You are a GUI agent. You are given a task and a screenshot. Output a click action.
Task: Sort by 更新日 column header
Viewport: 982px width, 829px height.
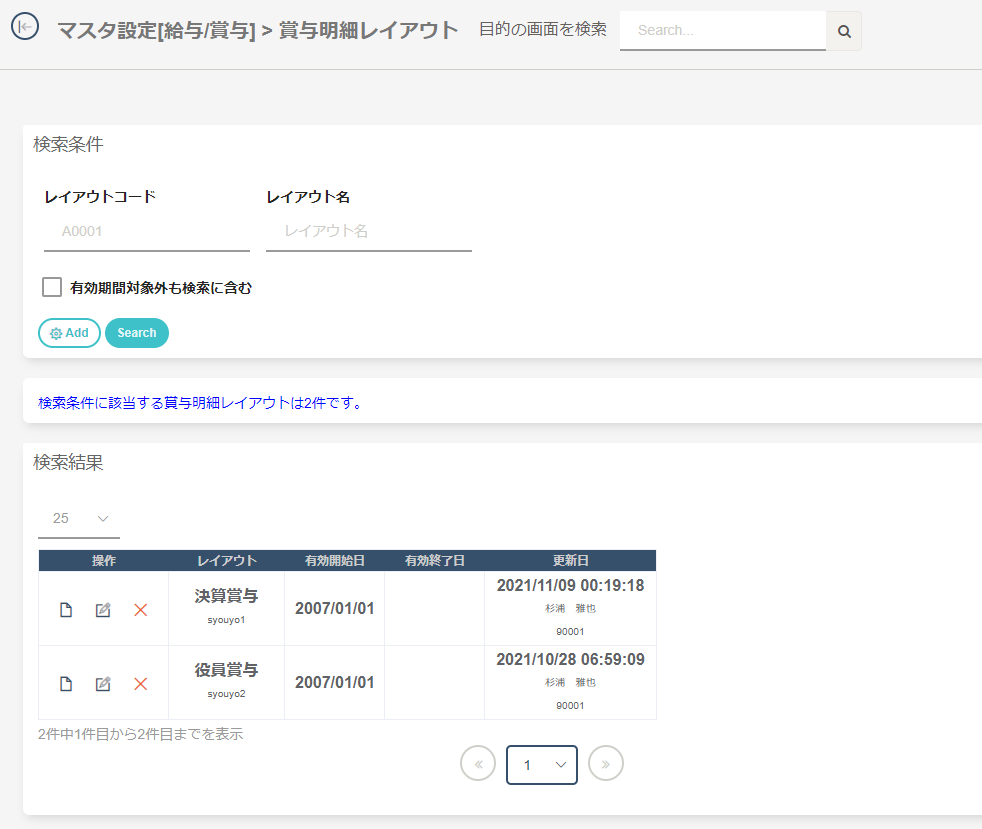click(570, 561)
